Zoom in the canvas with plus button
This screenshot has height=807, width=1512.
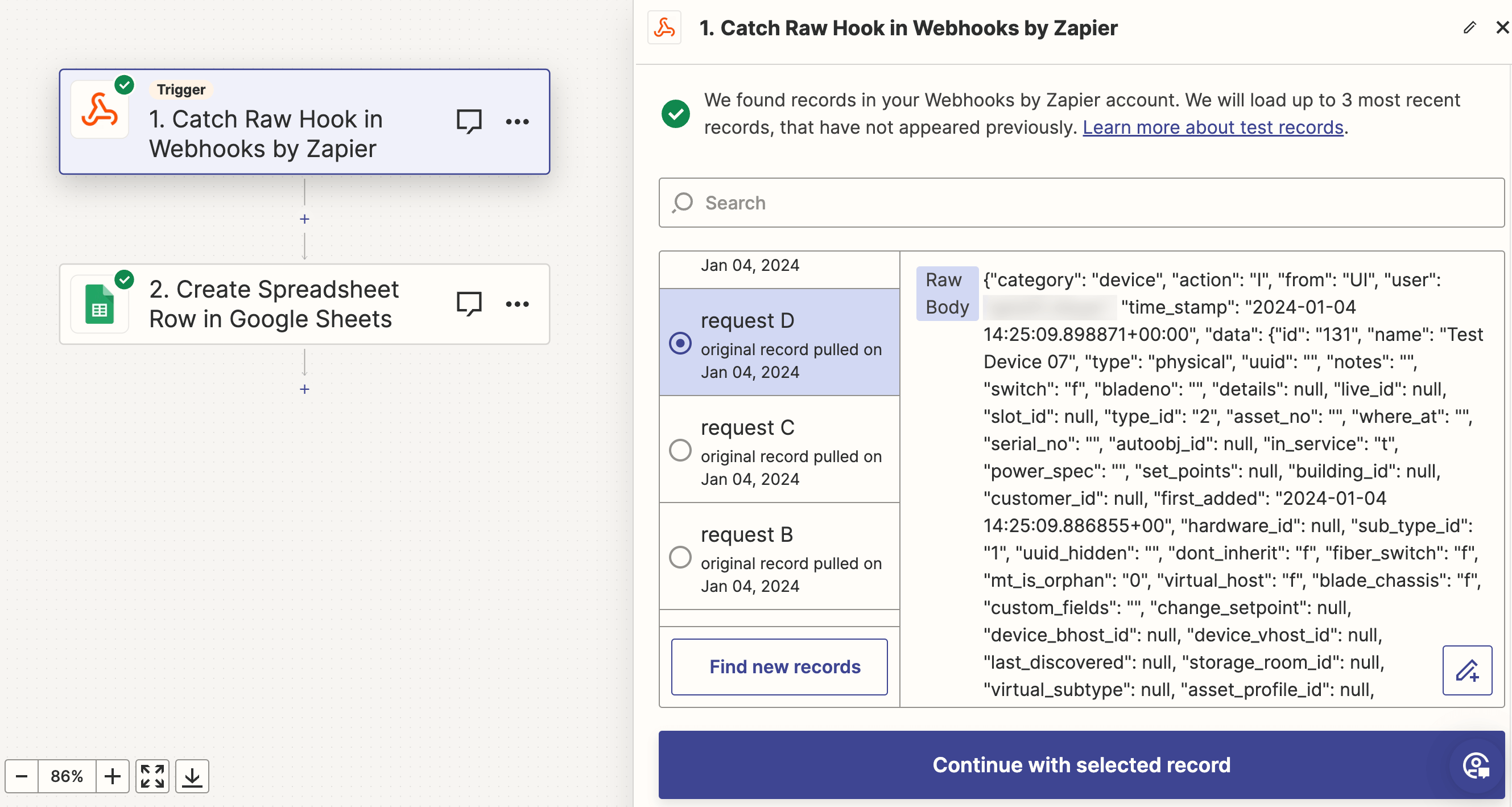coord(112,776)
